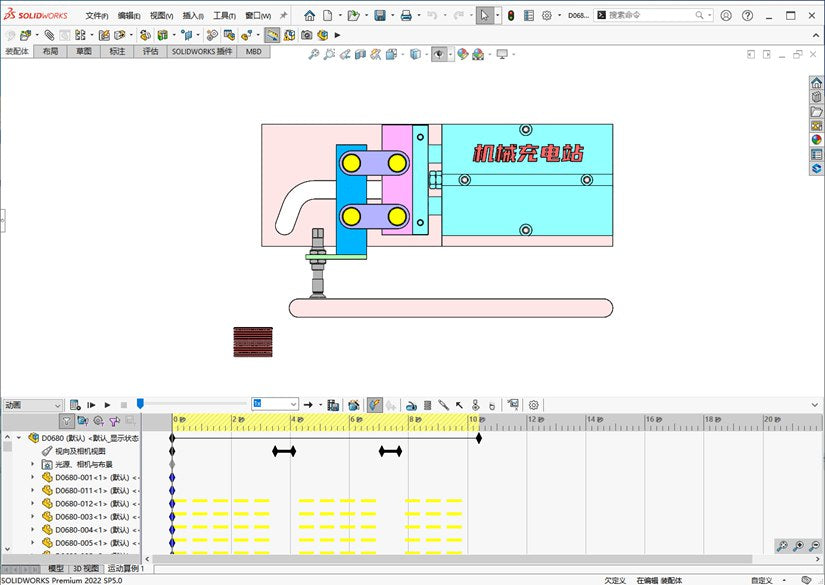Add a Spring in the motion toolbar
This screenshot has height=585, width=825.
click(x=428, y=405)
